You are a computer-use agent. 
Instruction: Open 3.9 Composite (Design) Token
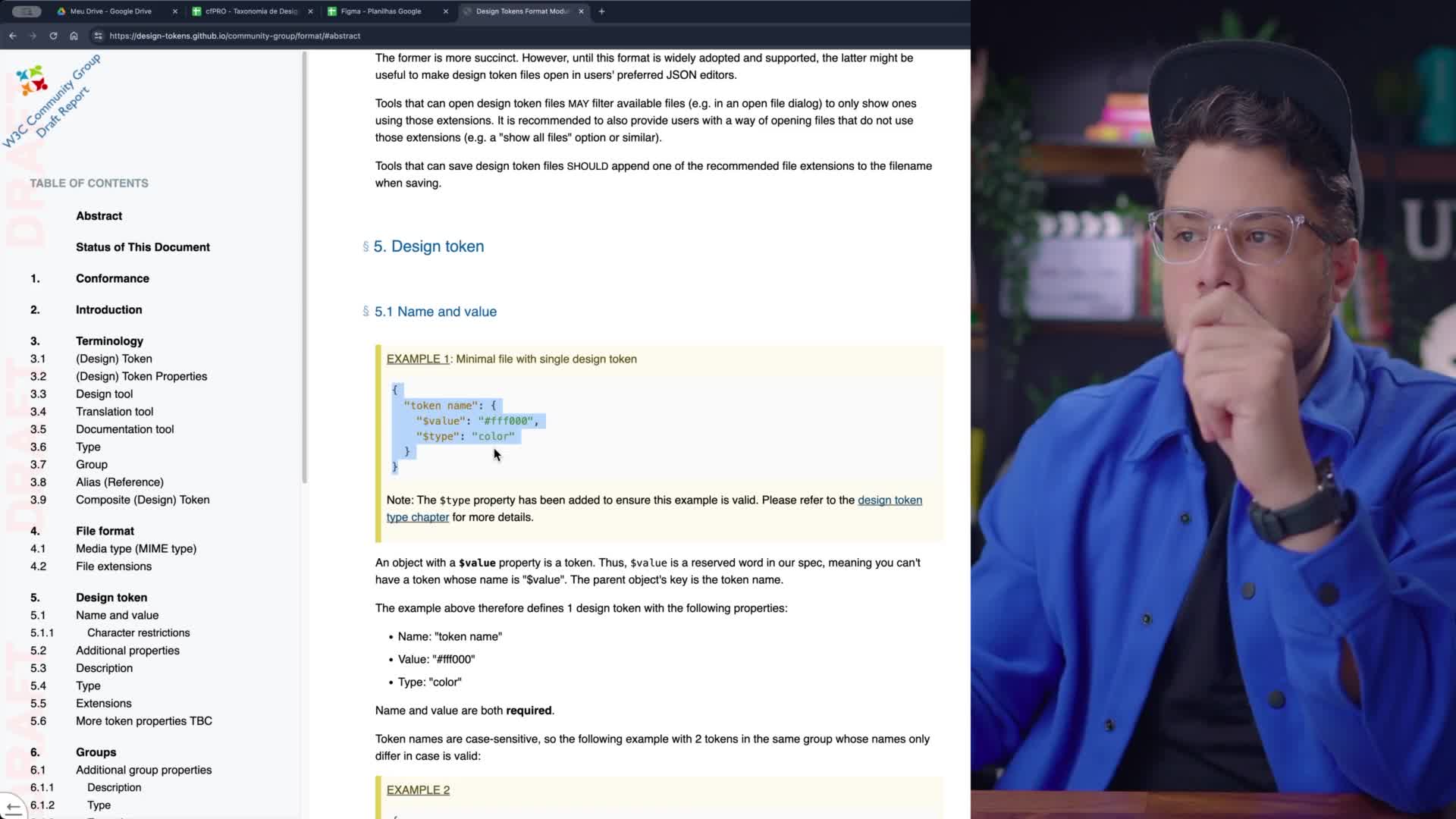pos(143,500)
